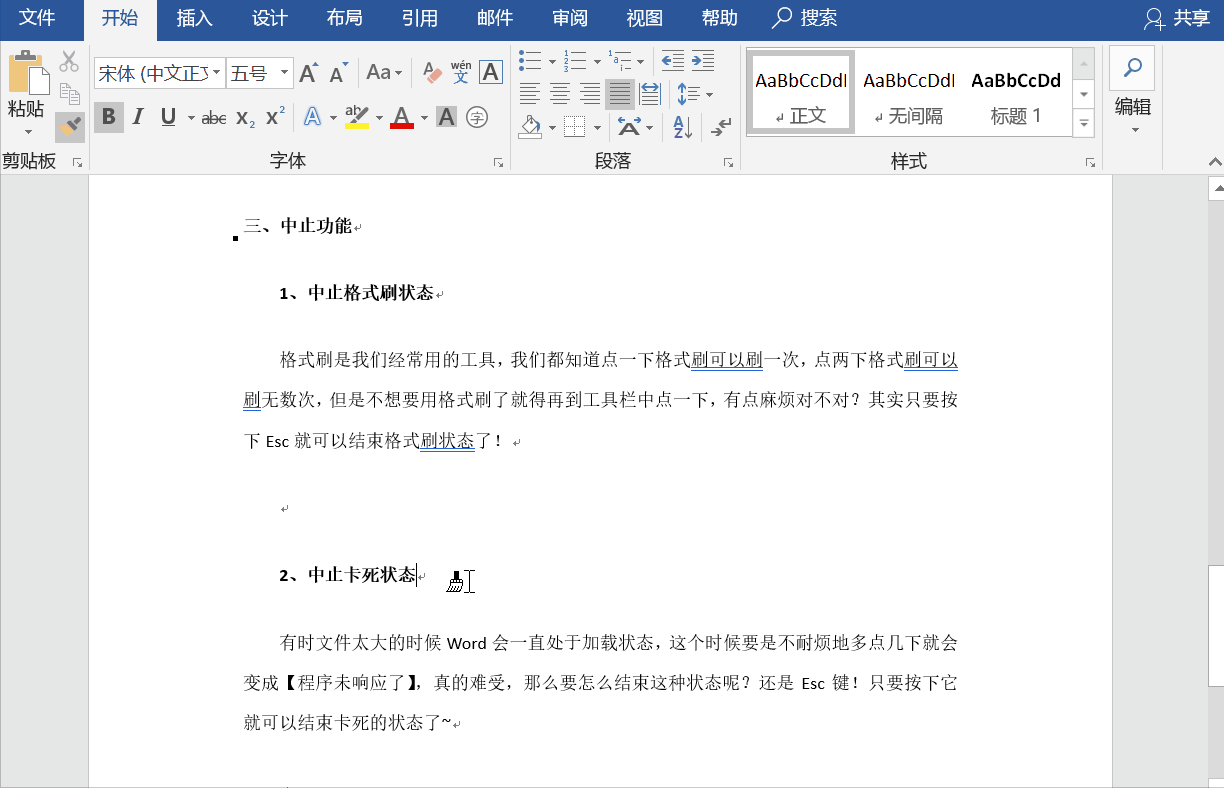
Task: Open the 文件 tab
Action: coord(38,17)
